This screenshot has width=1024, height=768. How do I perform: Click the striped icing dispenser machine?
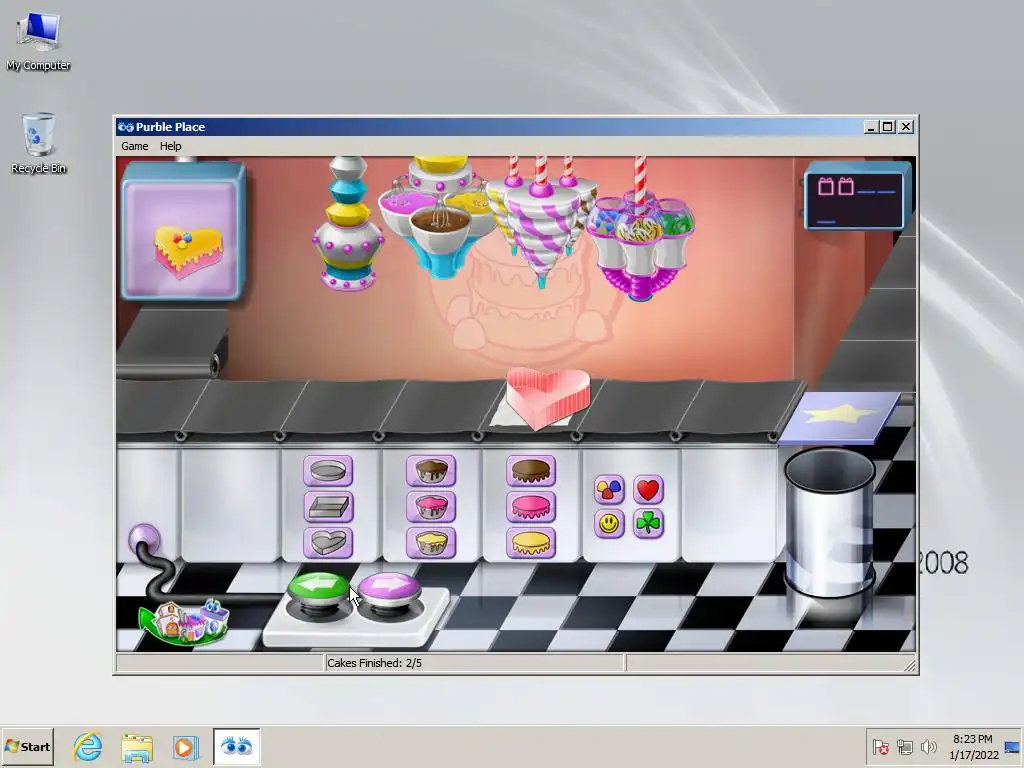click(541, 222)
